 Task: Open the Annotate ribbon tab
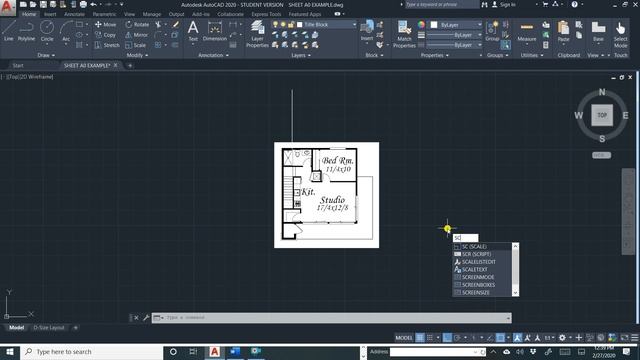[74, 14]
